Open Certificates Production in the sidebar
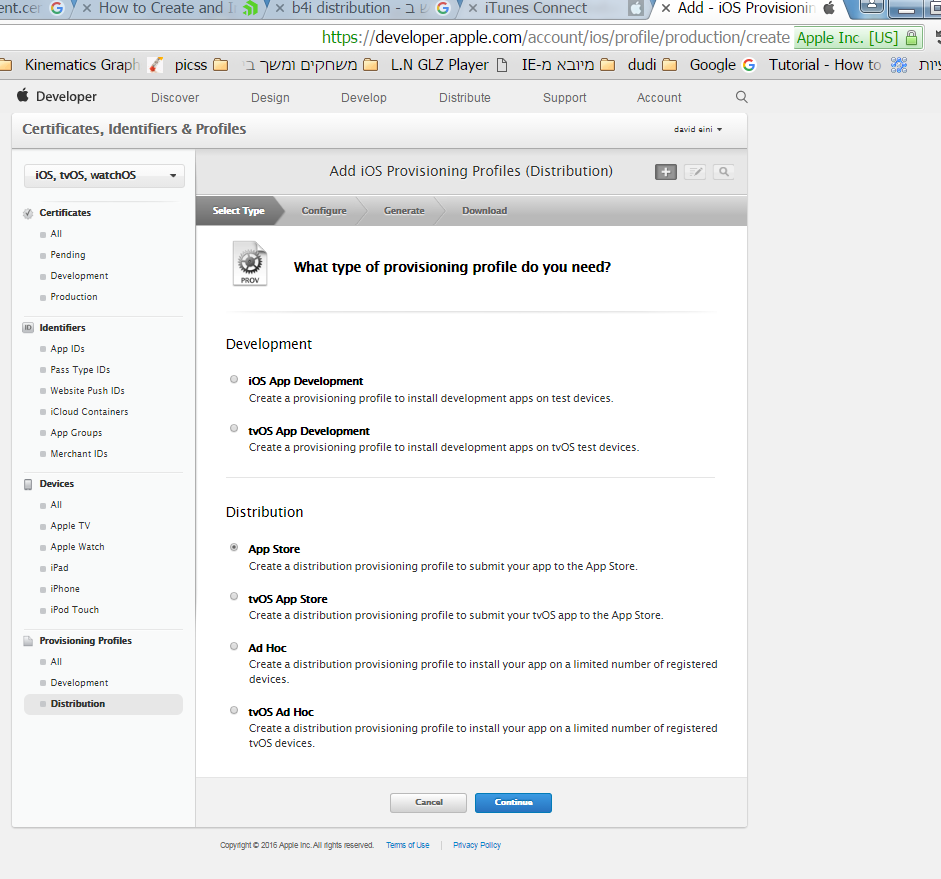 [x=74, y=297]
